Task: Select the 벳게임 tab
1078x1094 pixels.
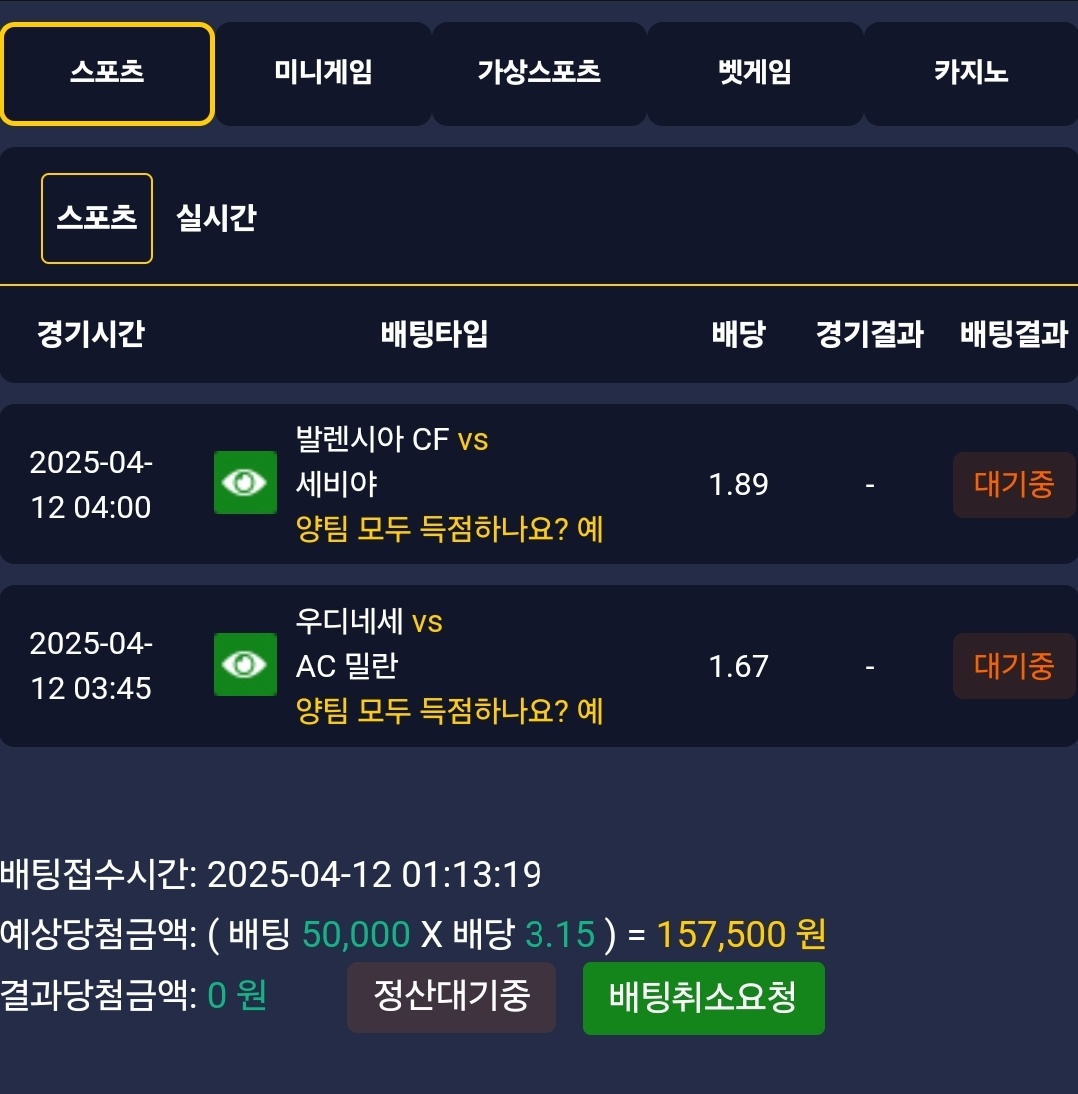Action: tap(755, 74)
